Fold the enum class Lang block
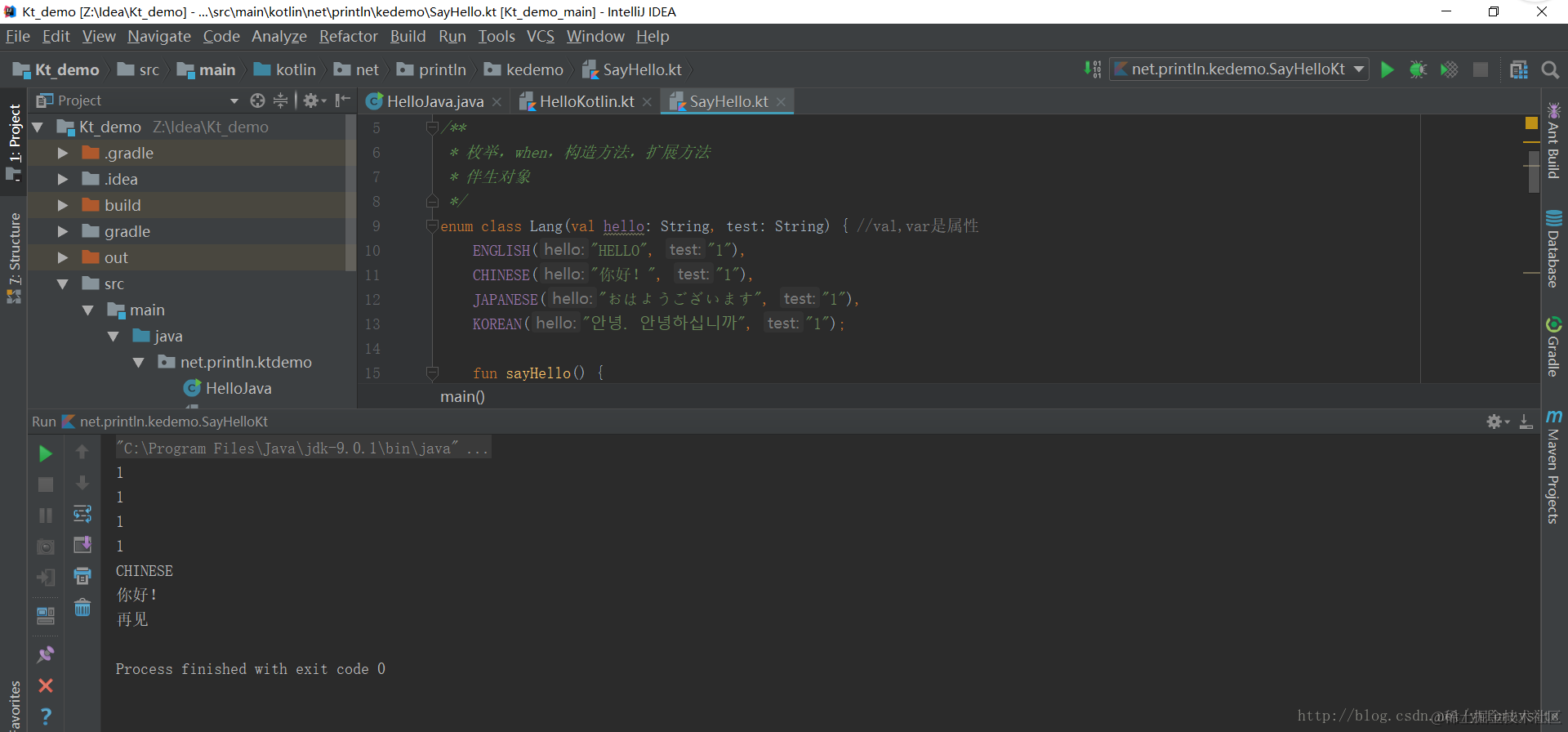The width and height of the screenshot is (1568, 732). [x=432, y=226]
